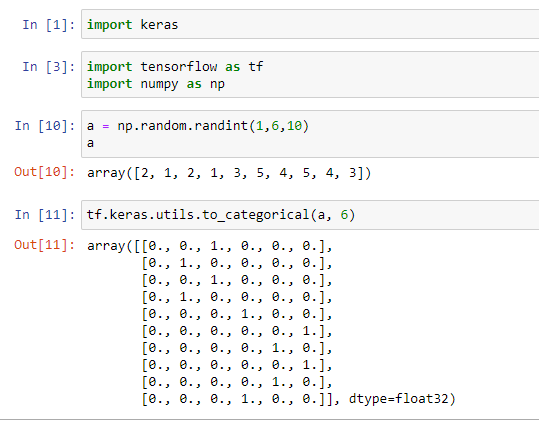The width and height of the screenshot is (539, 425).
Task: Click the 'import numpy as np' line
Action: click(156, 84)
